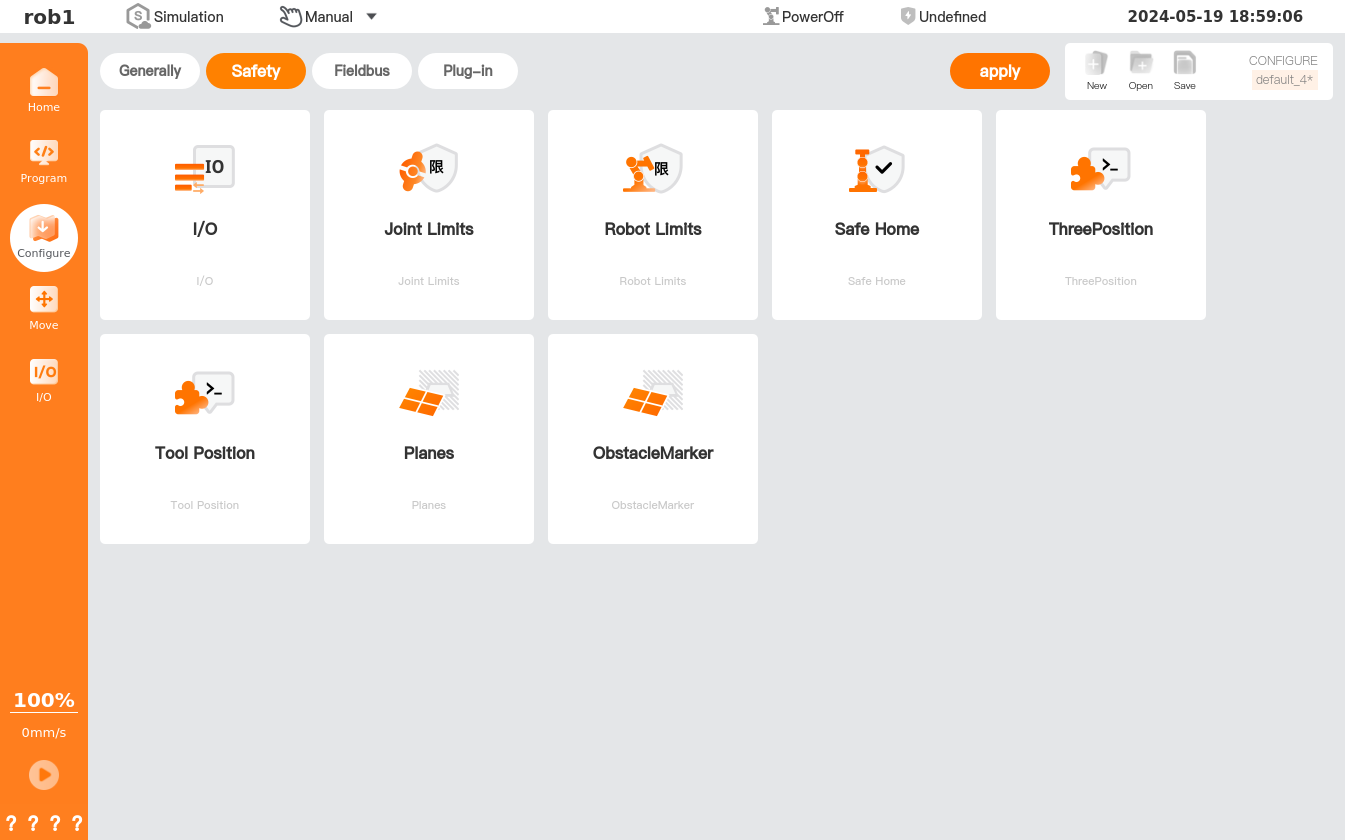Select the Safe Home checkmark icon

(x=877, y=169)
